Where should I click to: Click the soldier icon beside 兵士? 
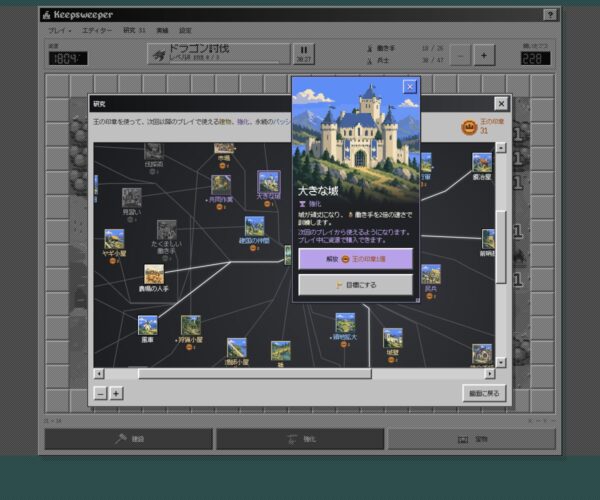(370, 60)
